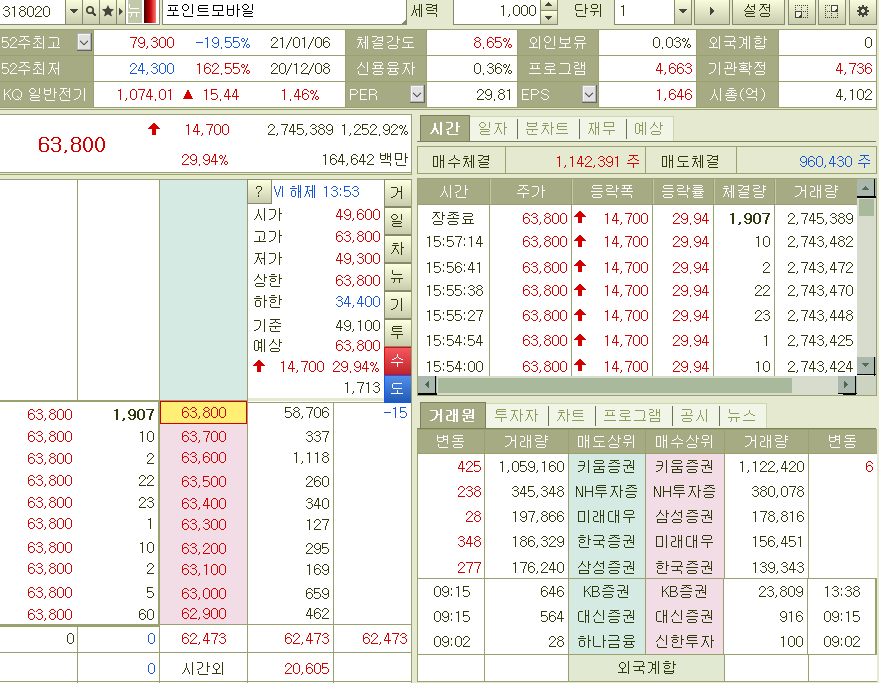The width and height of the screenshot is (879, 683).
Task: Switch to the 분차트 tab
Action: click(547, 129)
